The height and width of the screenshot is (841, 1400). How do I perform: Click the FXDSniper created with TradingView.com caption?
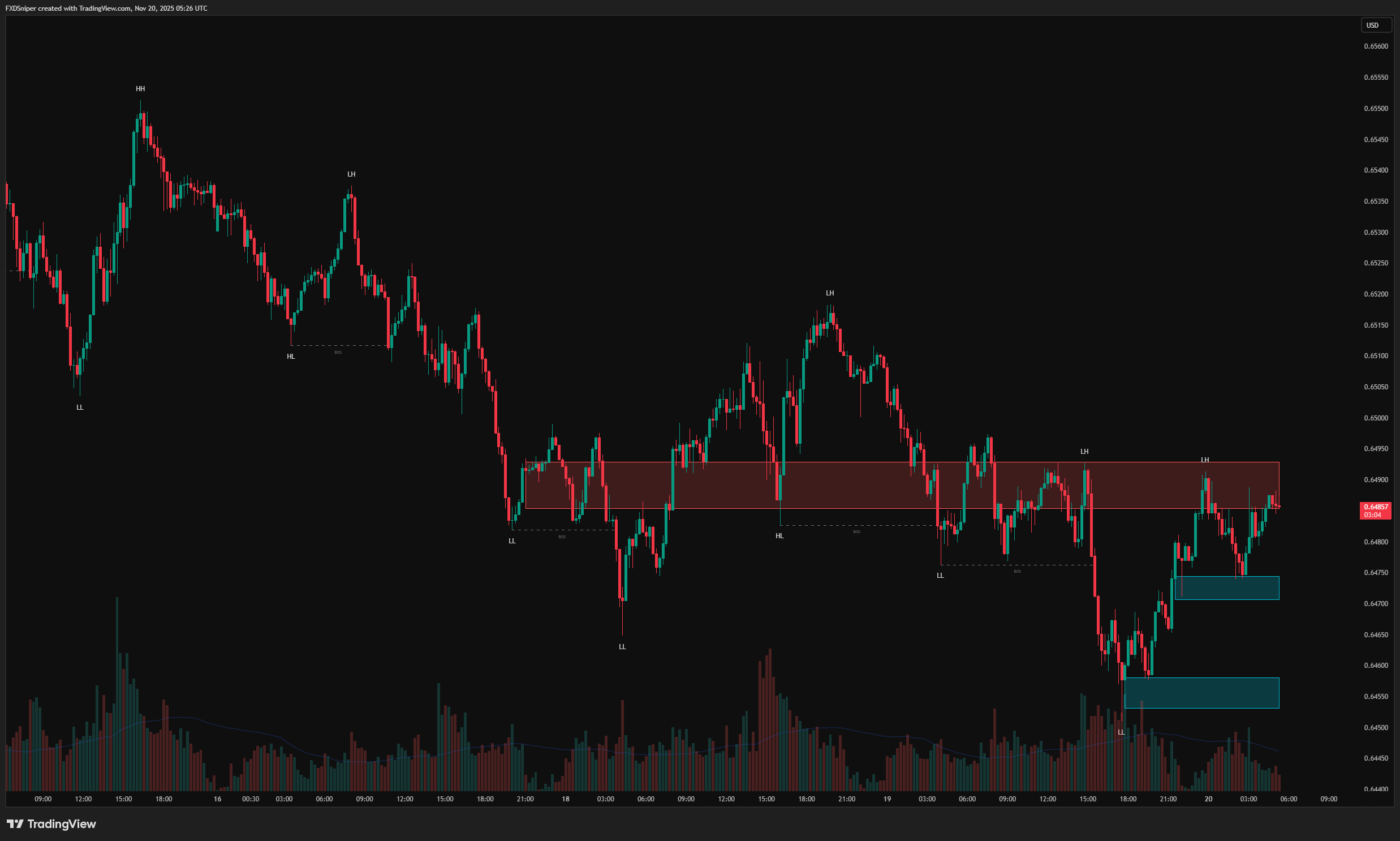pos(106,8)
